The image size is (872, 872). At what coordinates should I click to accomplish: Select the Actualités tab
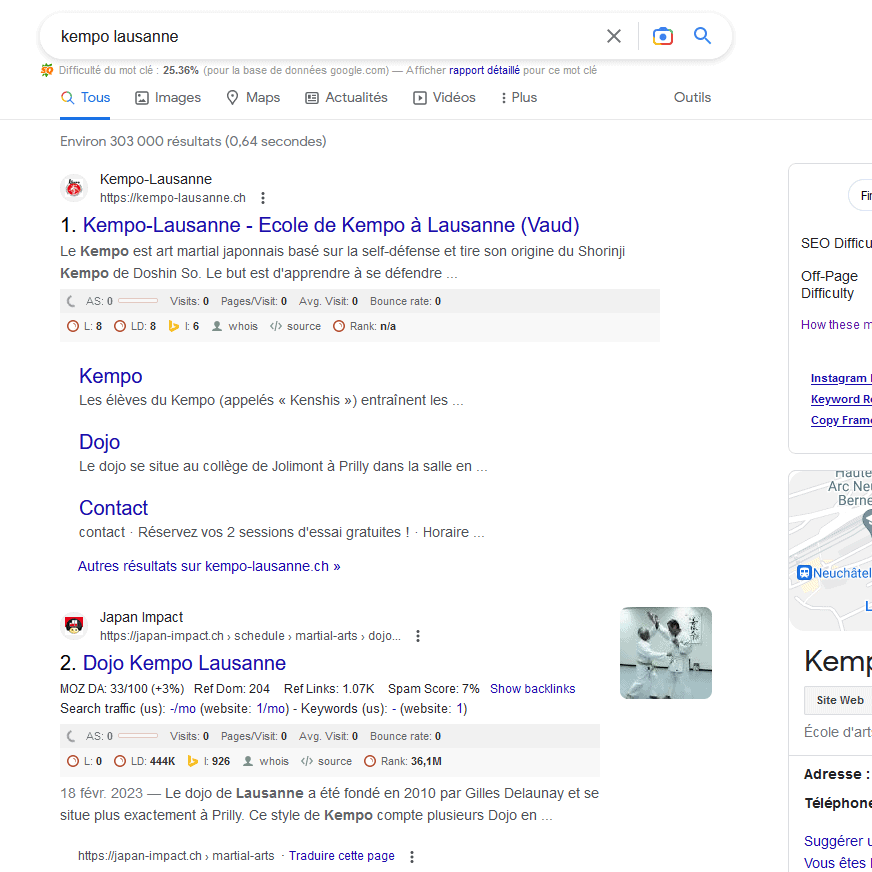click(x=346, y=97)
